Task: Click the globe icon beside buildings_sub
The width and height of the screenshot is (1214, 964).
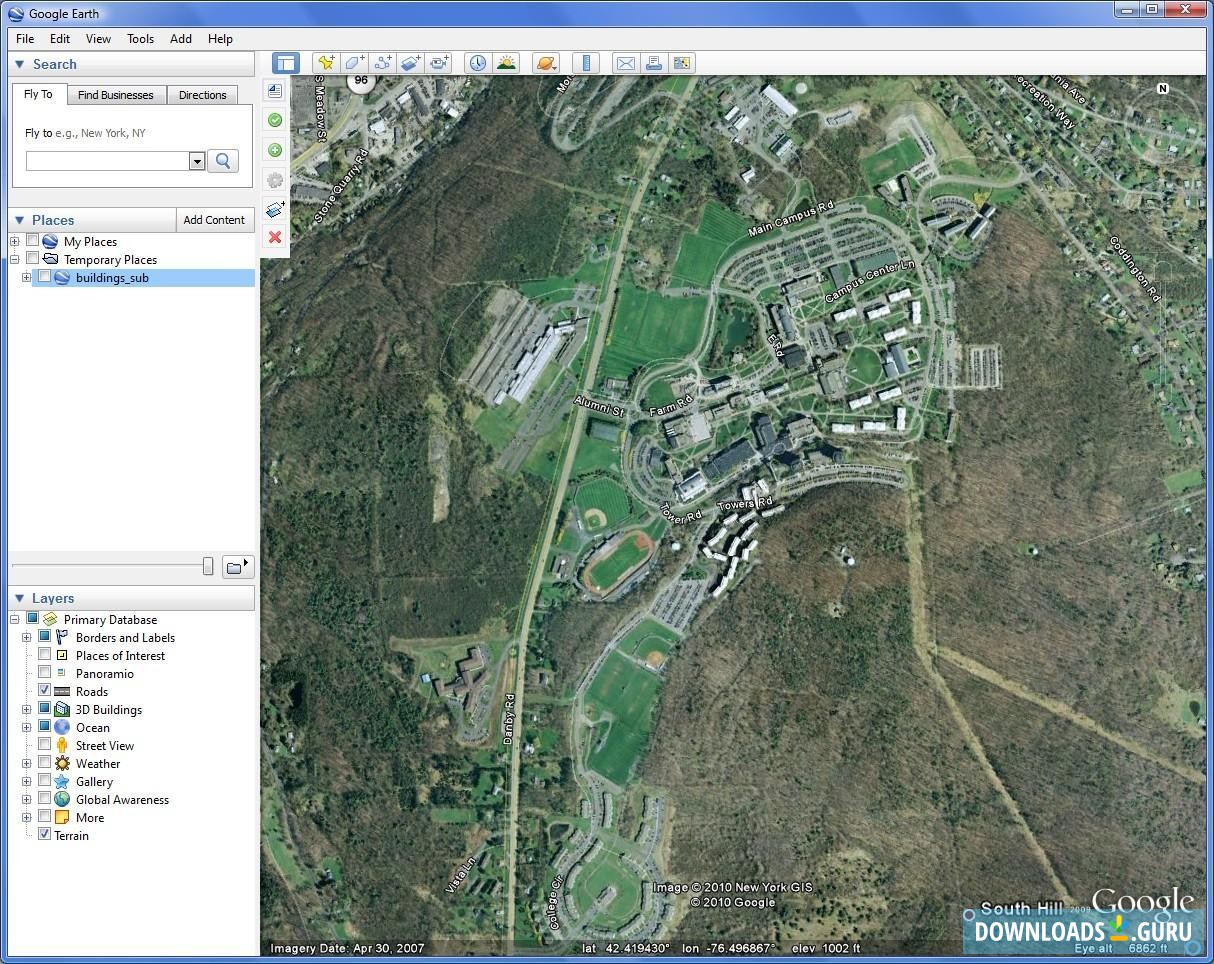Action: (62, 278)
